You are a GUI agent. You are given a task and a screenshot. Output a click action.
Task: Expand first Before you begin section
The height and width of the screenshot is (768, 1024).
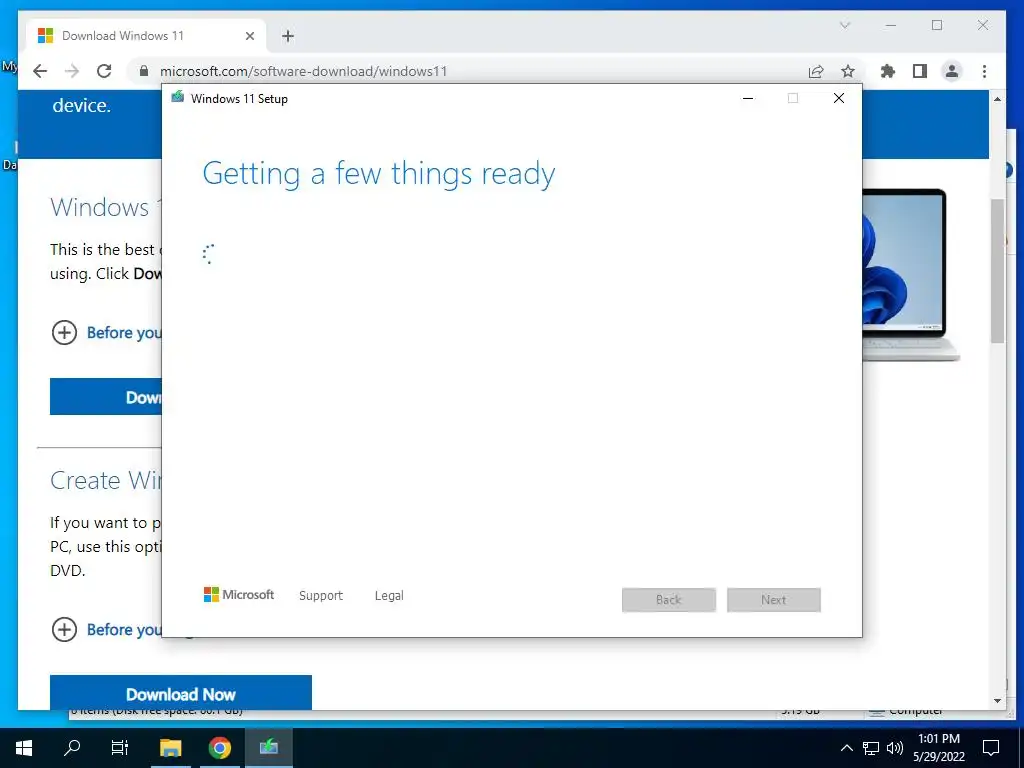tap(64, 332)
